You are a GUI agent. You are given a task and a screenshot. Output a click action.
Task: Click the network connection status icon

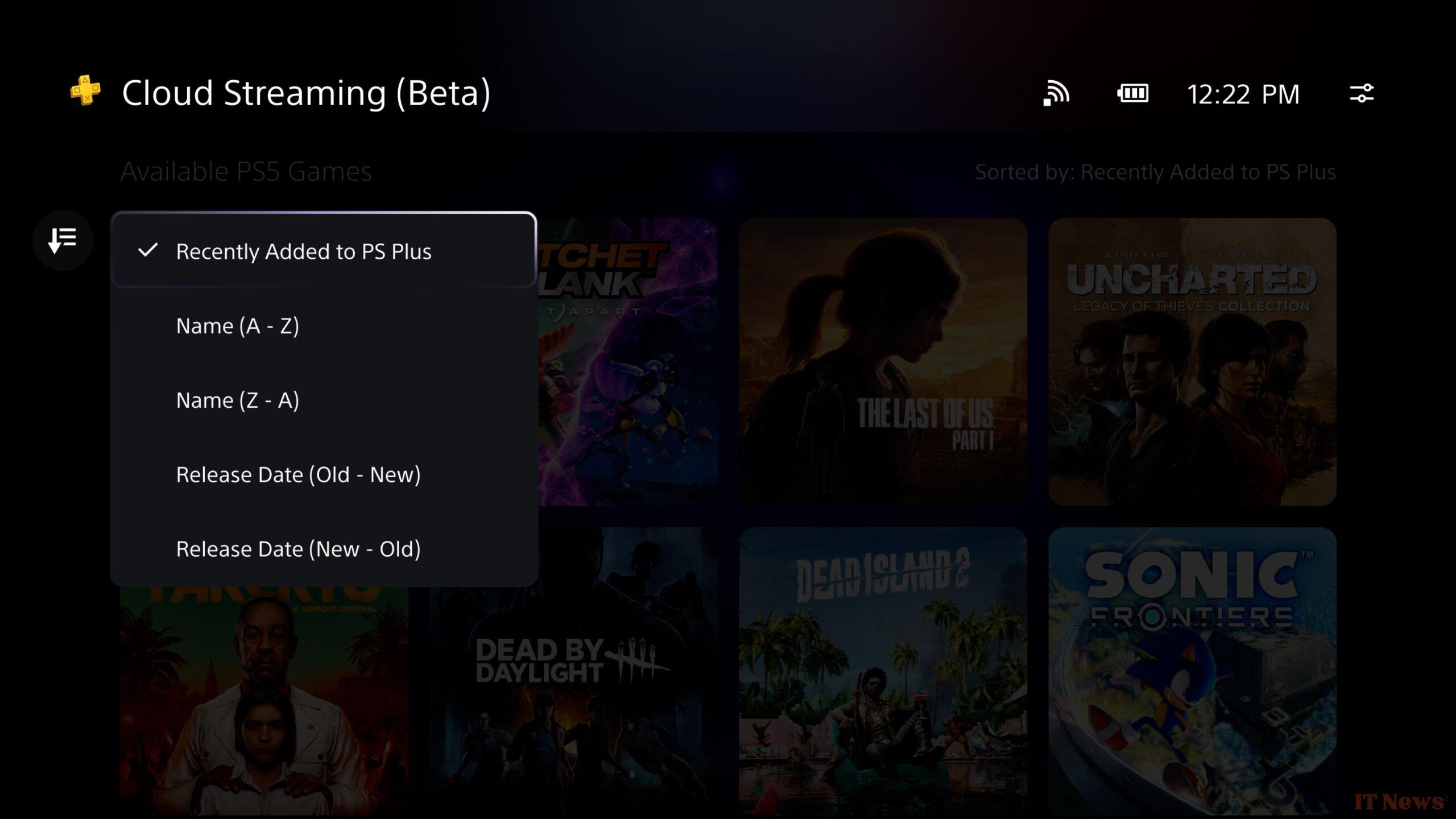(x=1056, y=93)
